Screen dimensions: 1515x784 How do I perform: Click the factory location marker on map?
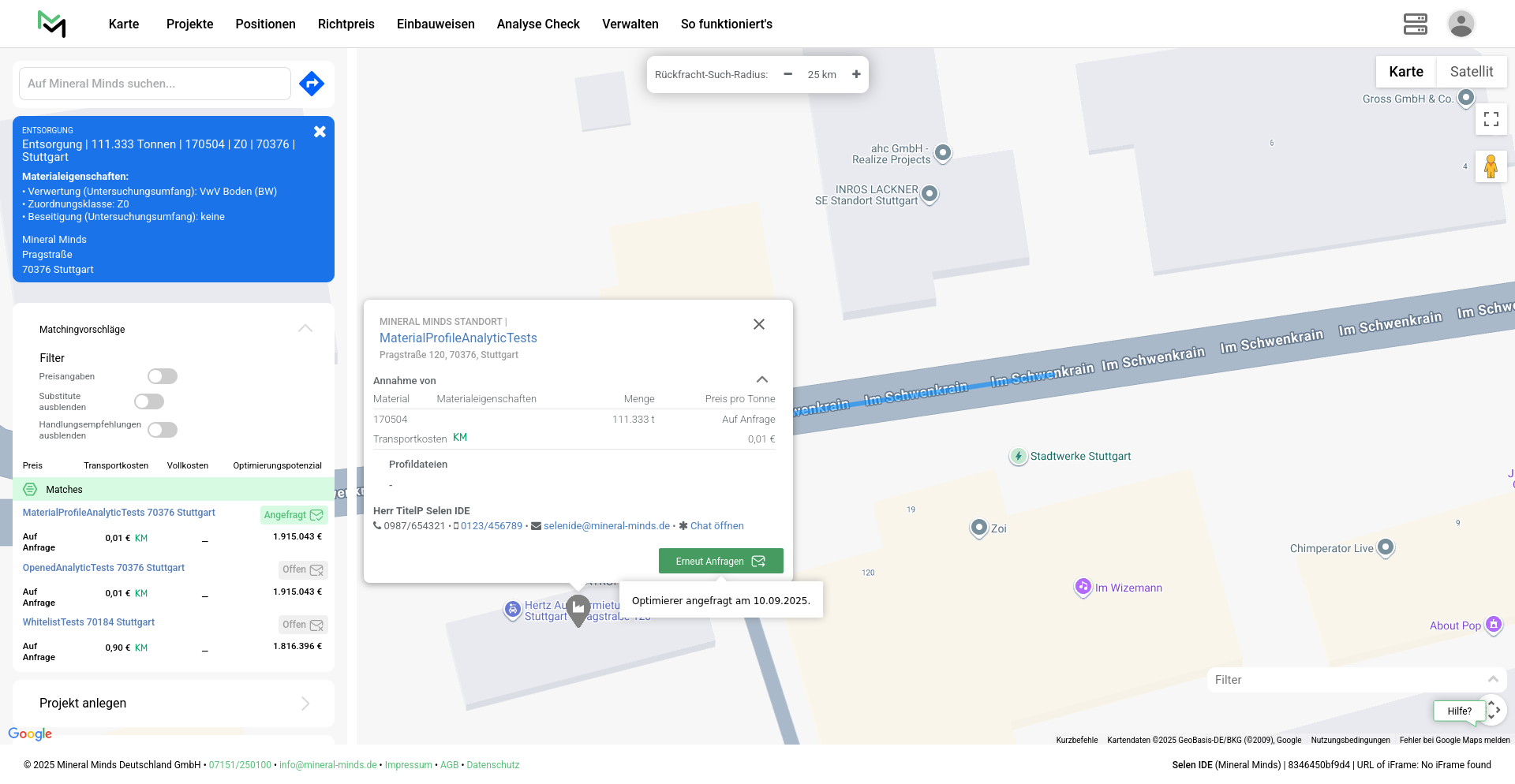click(578, 609)
